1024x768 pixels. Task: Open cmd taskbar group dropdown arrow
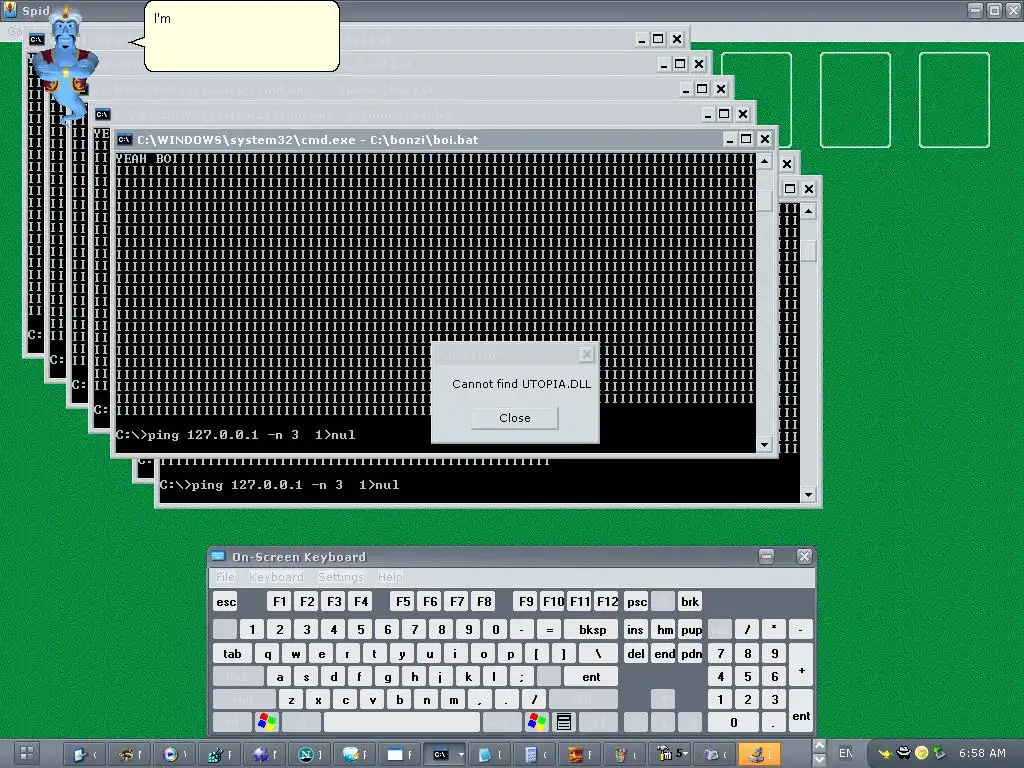click(x=460, y=754)
